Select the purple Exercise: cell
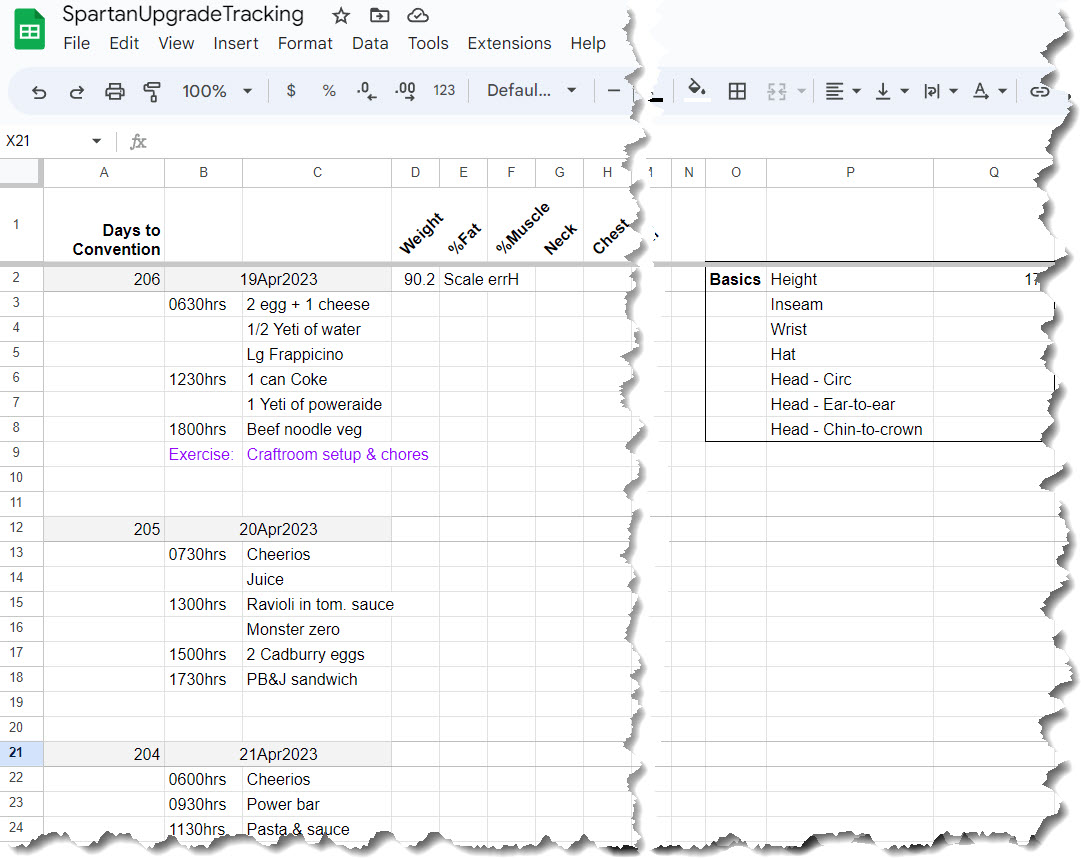The width and height of the screenshot is (1081, 858). (x=203, y=454)
